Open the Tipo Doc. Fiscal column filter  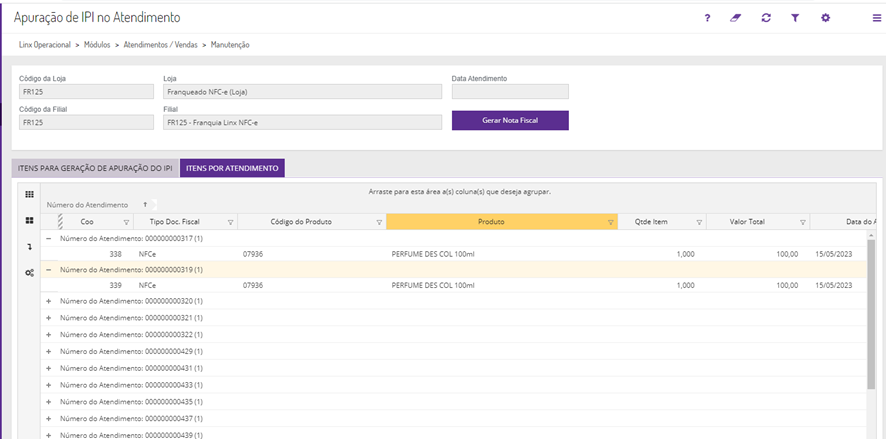pyautogui.click(x=231, y=222)
